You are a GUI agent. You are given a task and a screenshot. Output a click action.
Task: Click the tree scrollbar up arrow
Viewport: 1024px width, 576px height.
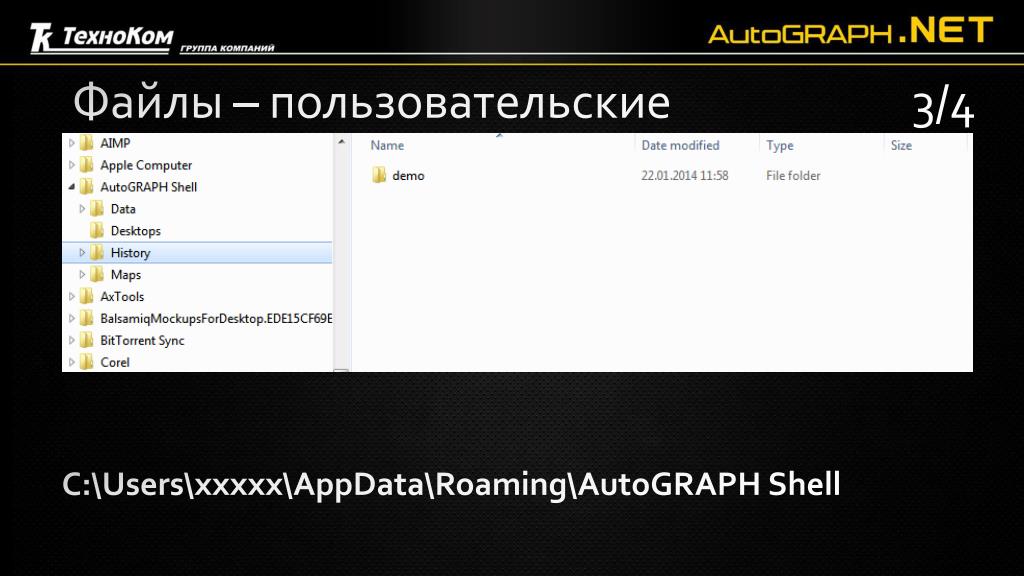(x=341, y=142)
